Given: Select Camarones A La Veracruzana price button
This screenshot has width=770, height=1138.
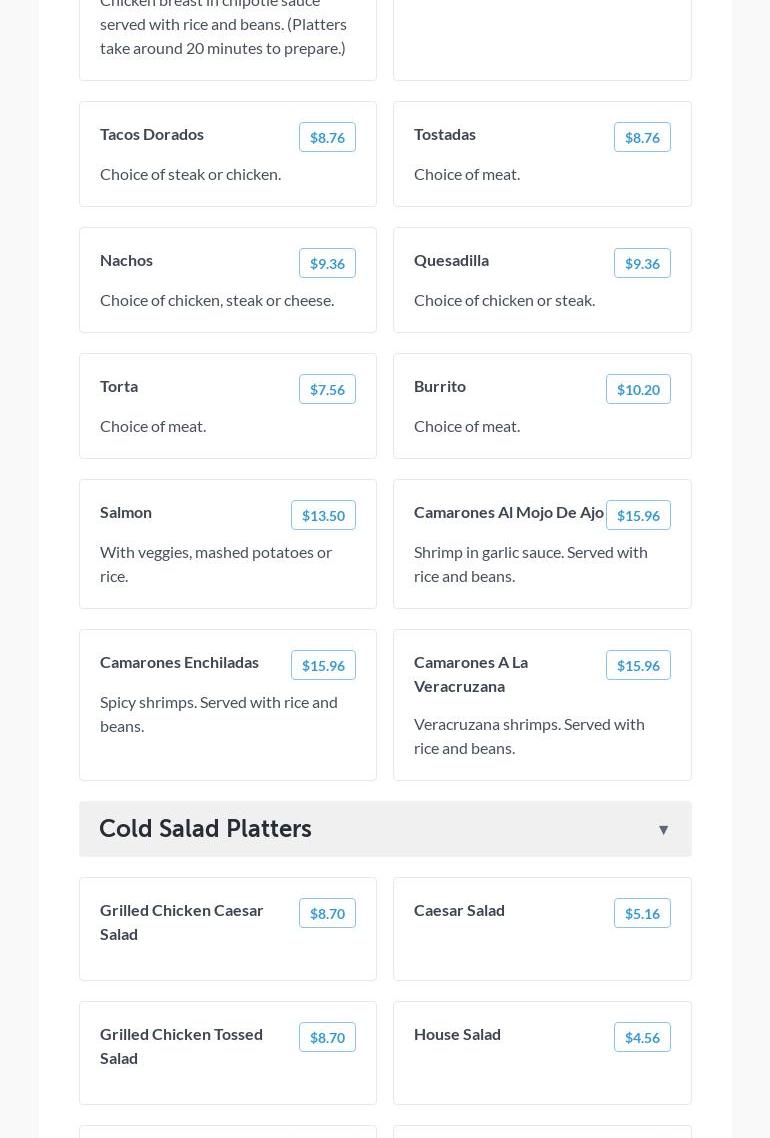Looking at the screenshot, I should [638, 666].
